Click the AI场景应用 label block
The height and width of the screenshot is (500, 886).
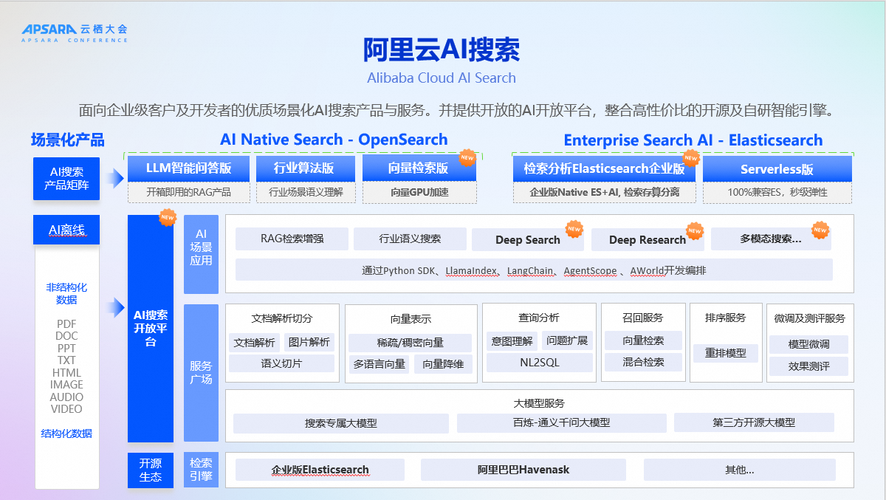pyautogui.click(x=201, y=254)
